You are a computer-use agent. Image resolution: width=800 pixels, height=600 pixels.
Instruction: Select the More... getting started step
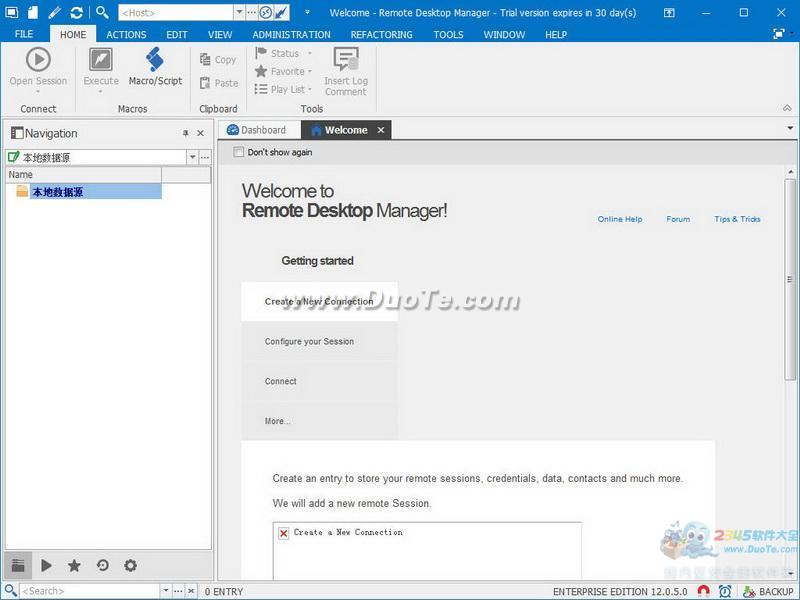click(319, 421)
